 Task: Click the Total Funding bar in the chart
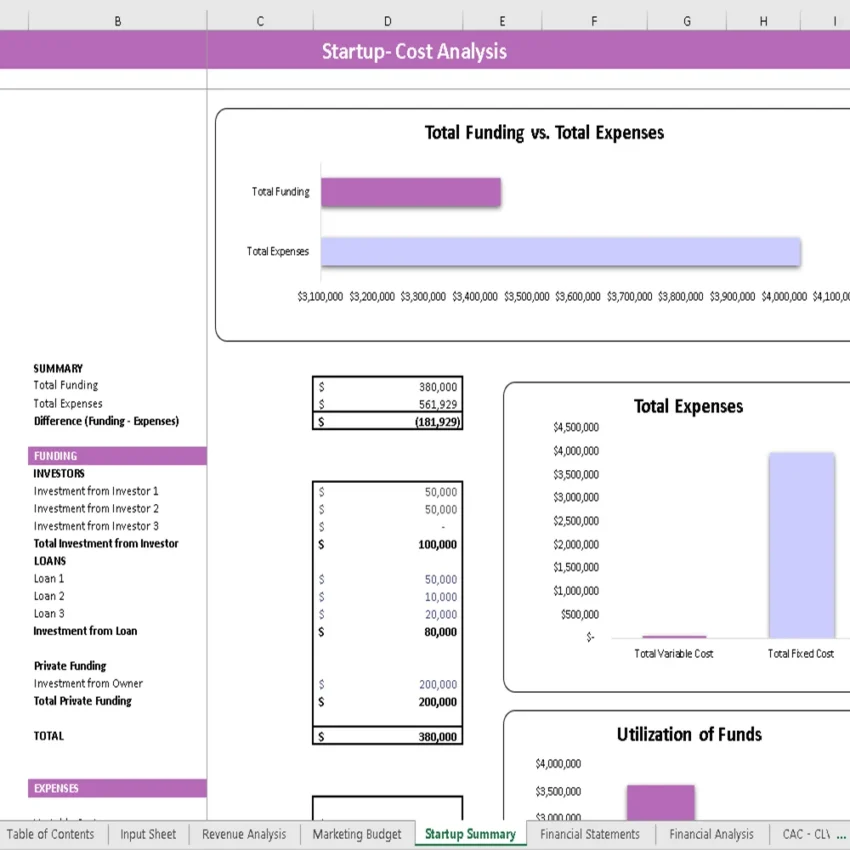[x=410, y=191]
